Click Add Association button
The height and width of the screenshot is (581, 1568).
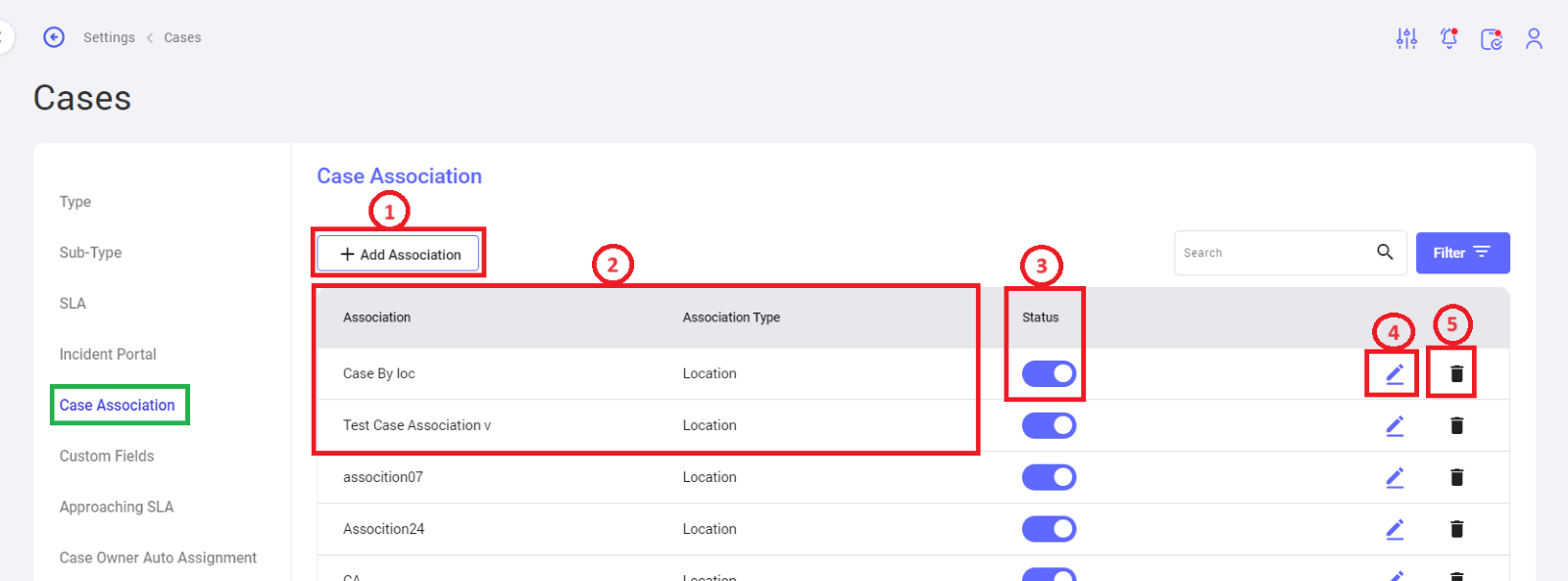399,254
